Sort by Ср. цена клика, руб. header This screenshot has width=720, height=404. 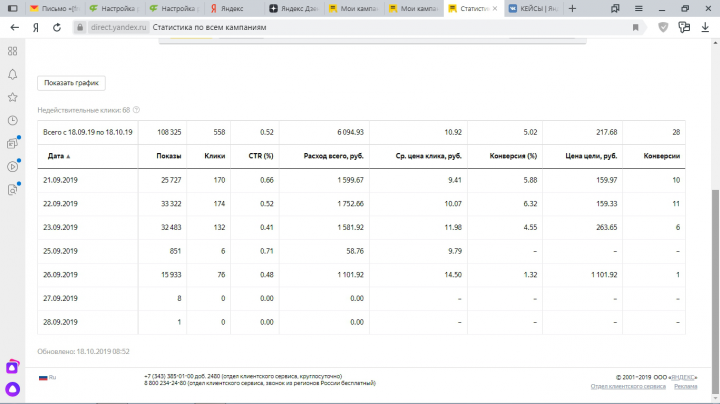(428, 156)
